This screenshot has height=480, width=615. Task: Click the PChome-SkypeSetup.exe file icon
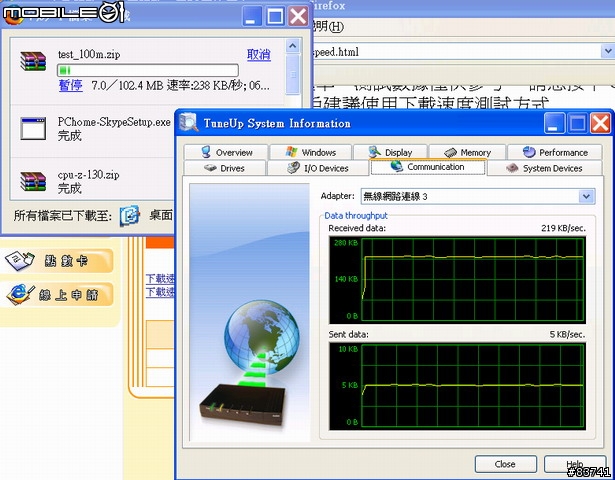pyautogui.click(x=33, y=128)
